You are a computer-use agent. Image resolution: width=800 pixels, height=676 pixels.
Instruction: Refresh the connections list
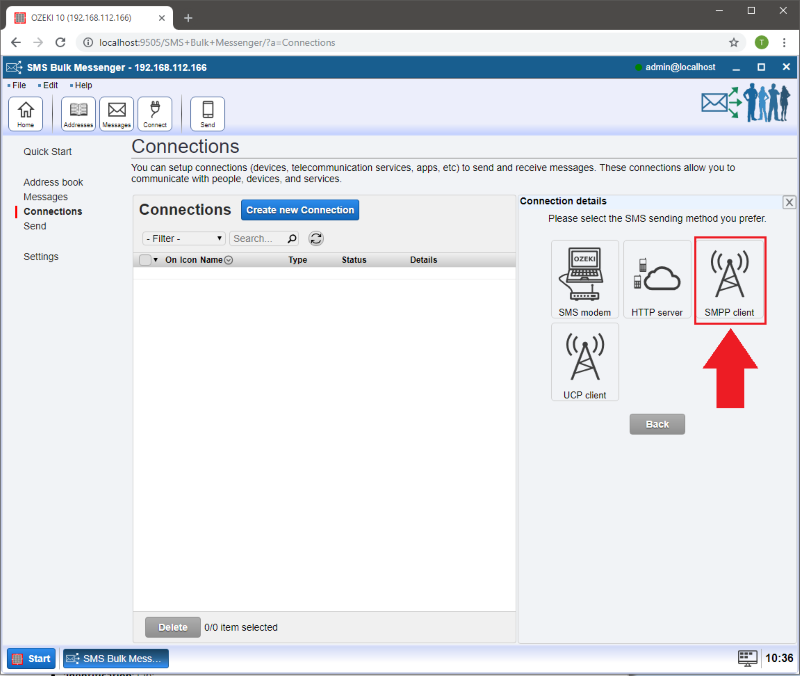click(x=316, y=239)
